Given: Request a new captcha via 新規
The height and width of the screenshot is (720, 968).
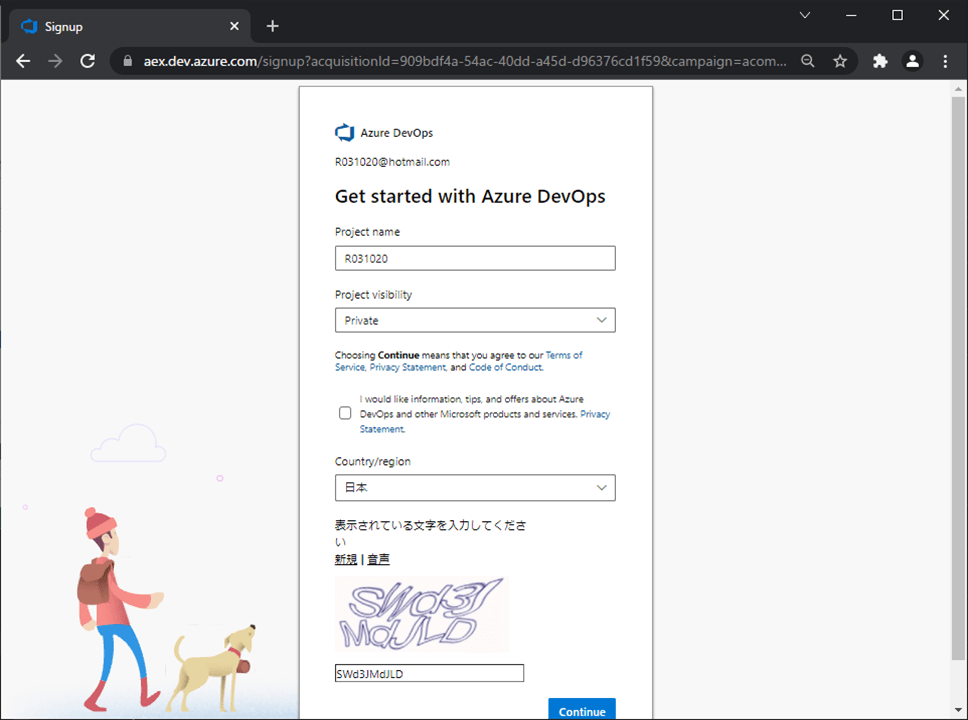Looking at the screenshot, I should [x=346, y=559].
